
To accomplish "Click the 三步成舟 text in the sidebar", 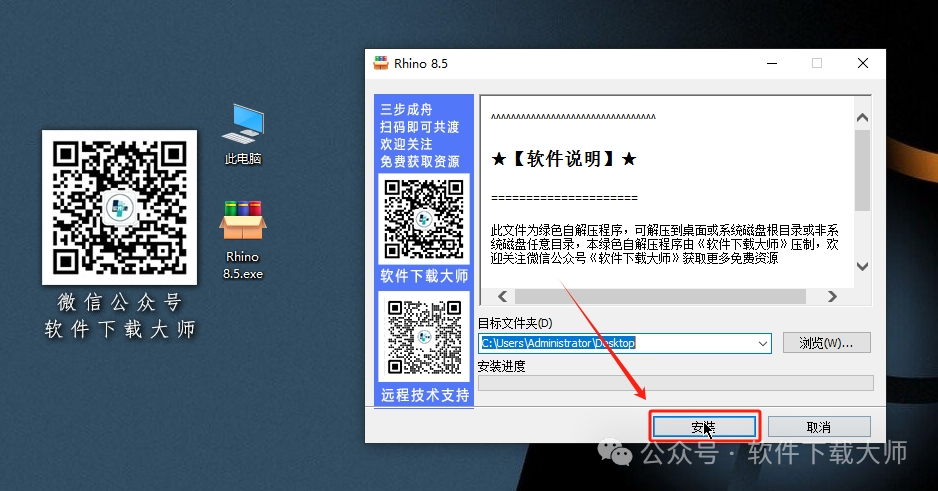I will tap(406, 109).
